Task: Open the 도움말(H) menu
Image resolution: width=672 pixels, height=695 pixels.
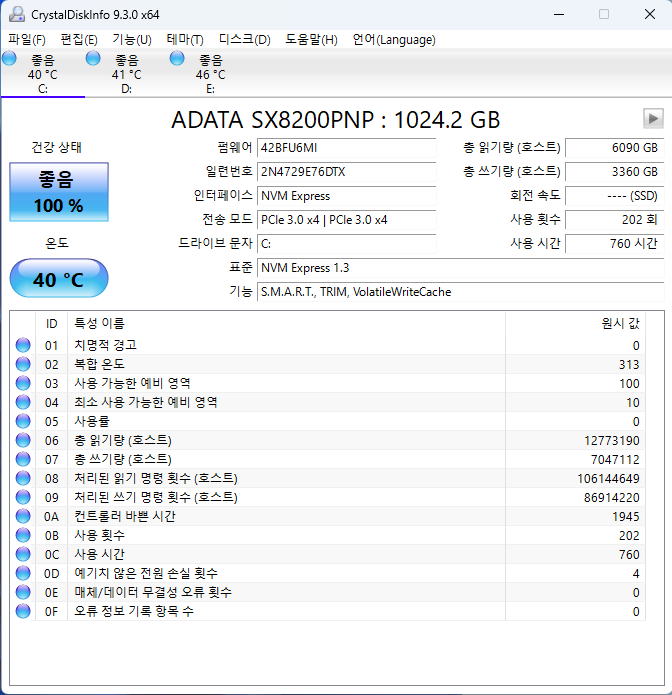Action: tap(311, 39)
